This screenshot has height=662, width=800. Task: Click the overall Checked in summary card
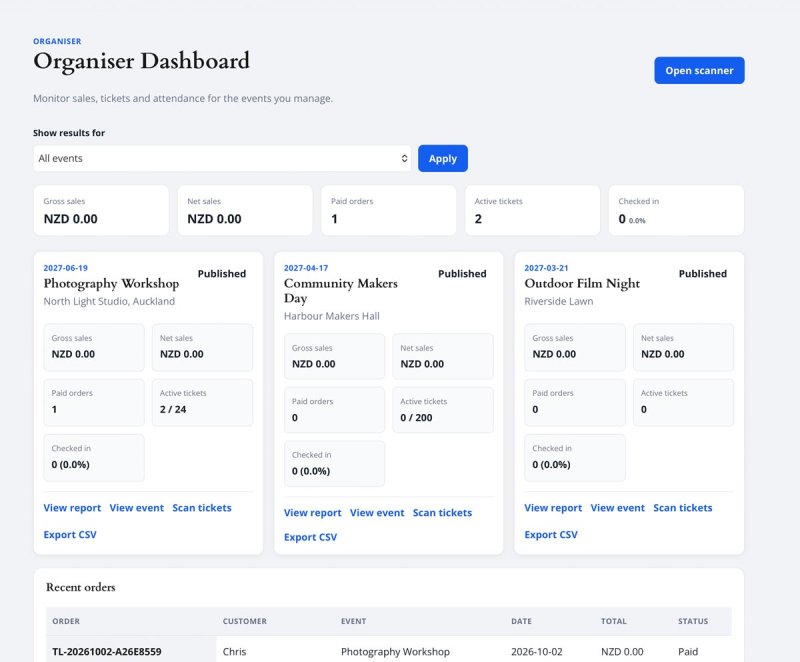[x=676, y=210]
